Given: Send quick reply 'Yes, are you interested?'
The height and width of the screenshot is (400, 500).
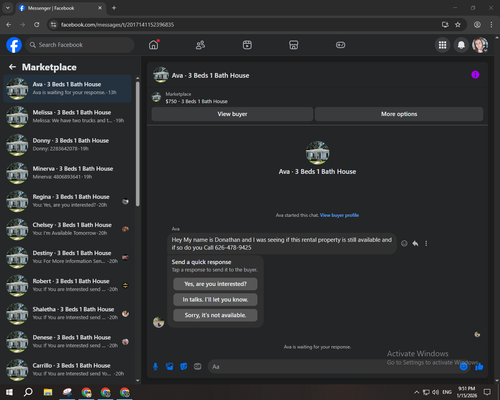Looking at the screenshot, I should 215,284.
